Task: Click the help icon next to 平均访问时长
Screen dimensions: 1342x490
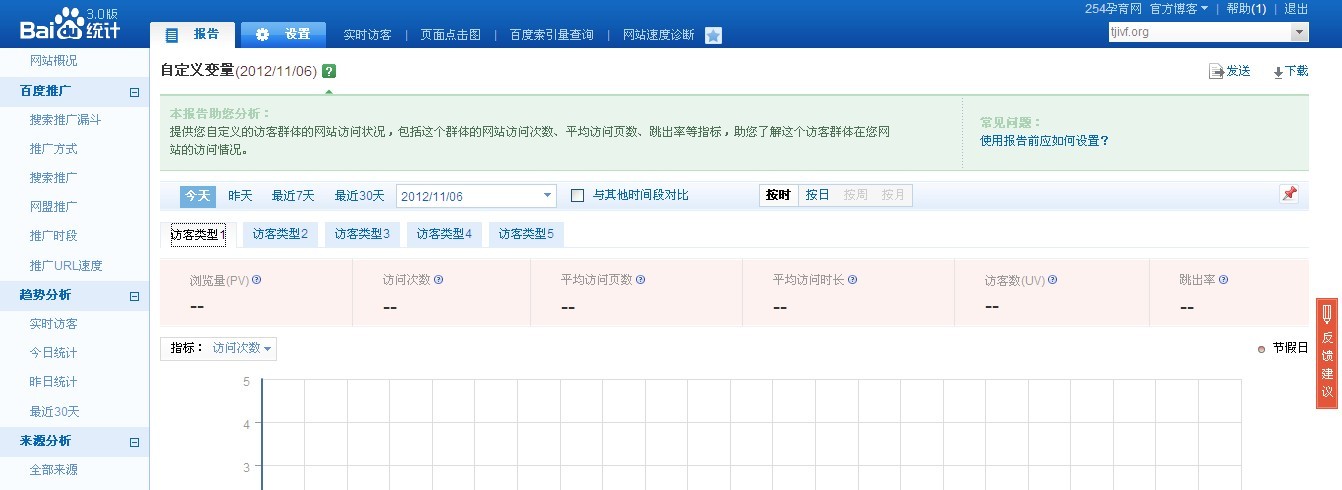Action: (x=852, y=280)
